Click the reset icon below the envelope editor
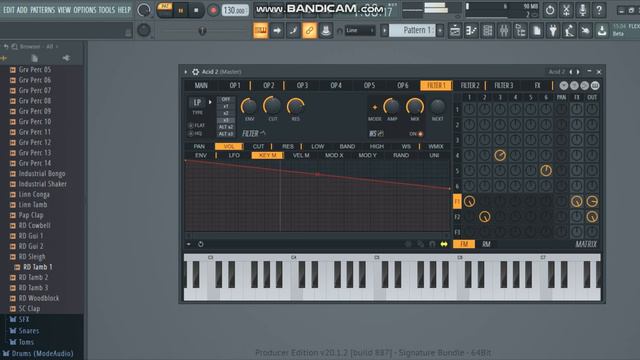 [201, 244]
